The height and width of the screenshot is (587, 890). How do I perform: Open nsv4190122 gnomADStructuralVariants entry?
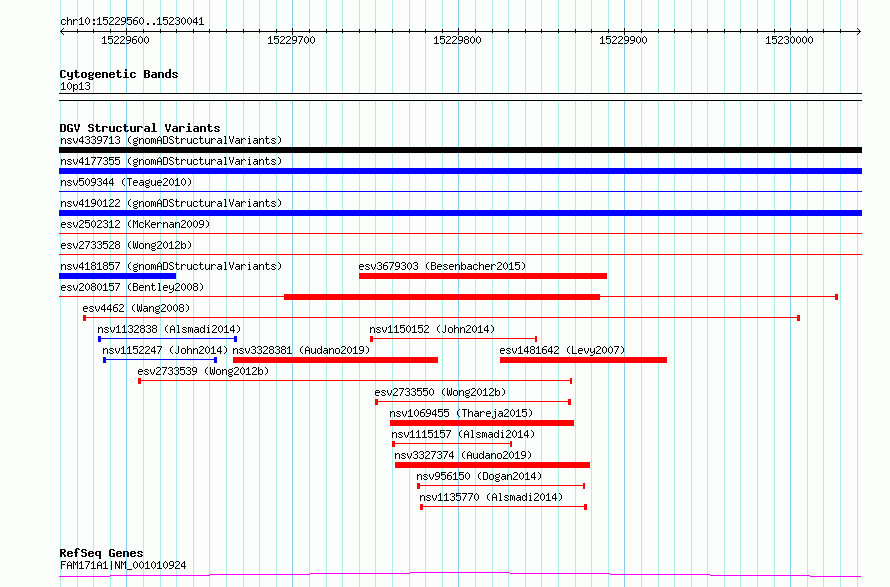[x=171, y=203]
